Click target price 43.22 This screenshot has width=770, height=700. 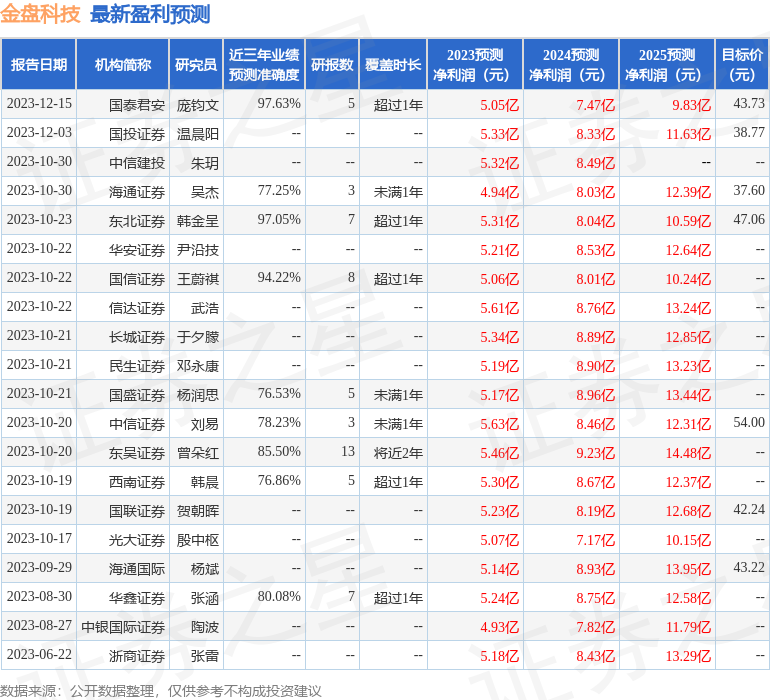[x=749, y=567]
